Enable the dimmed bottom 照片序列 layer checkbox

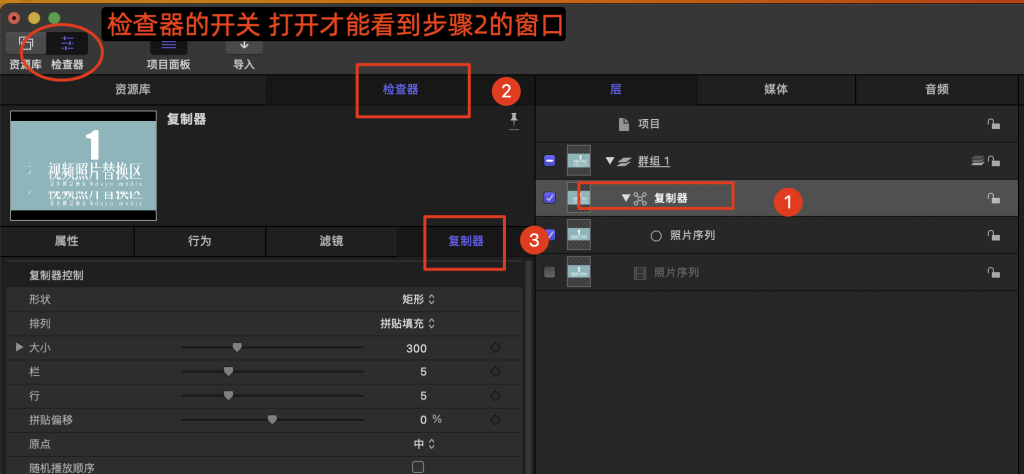tap(550, 273)
